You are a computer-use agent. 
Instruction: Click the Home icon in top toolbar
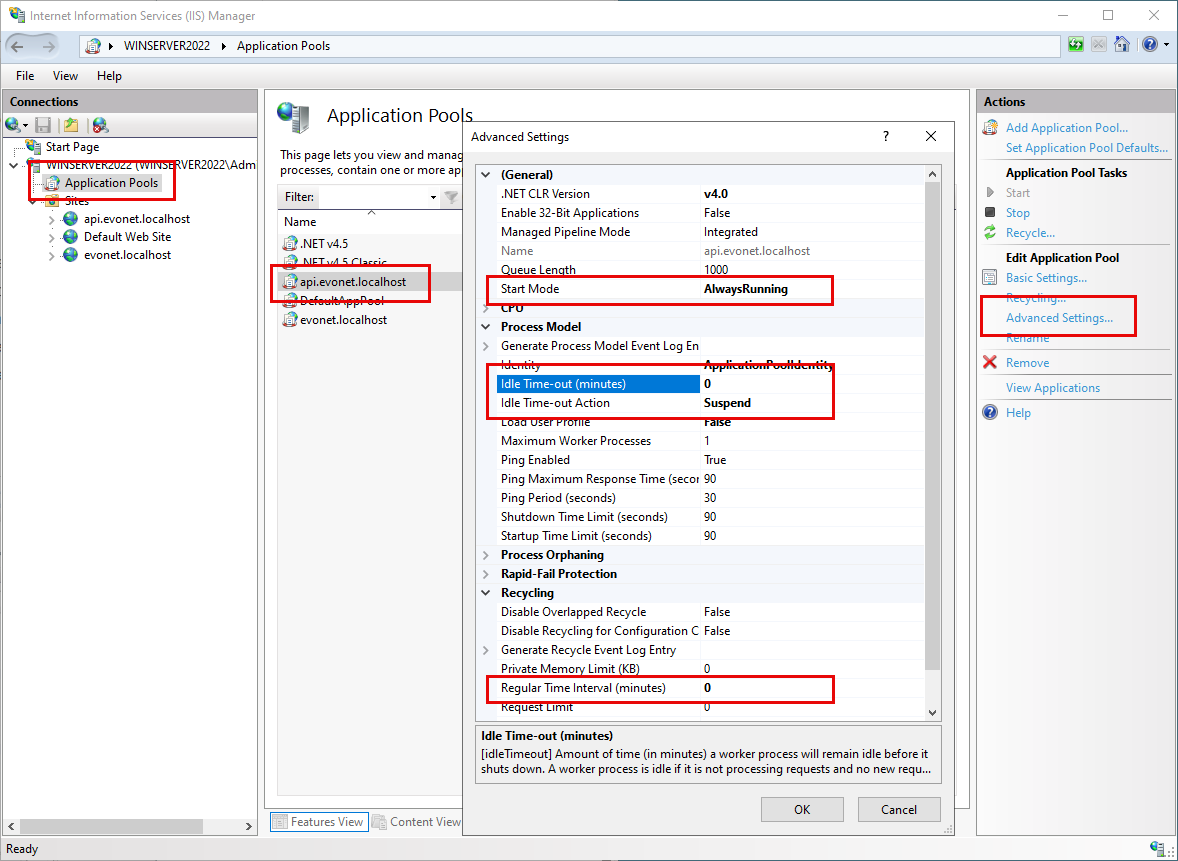(1122, 45)
